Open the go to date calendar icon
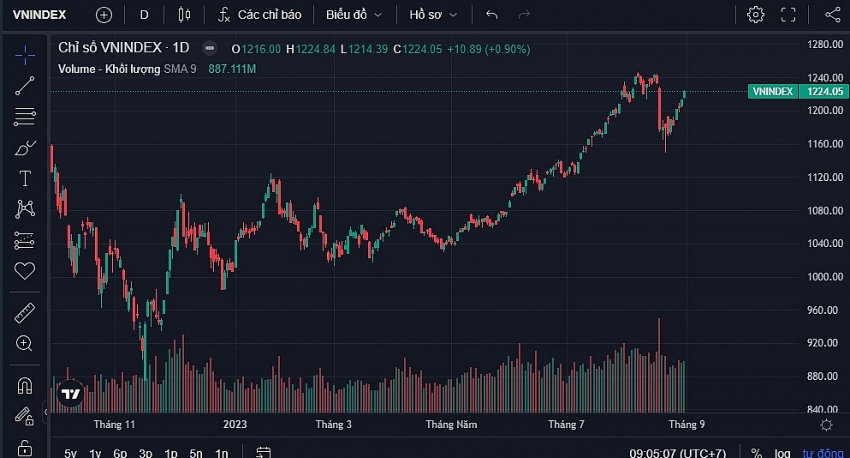 tap(263, 453)
